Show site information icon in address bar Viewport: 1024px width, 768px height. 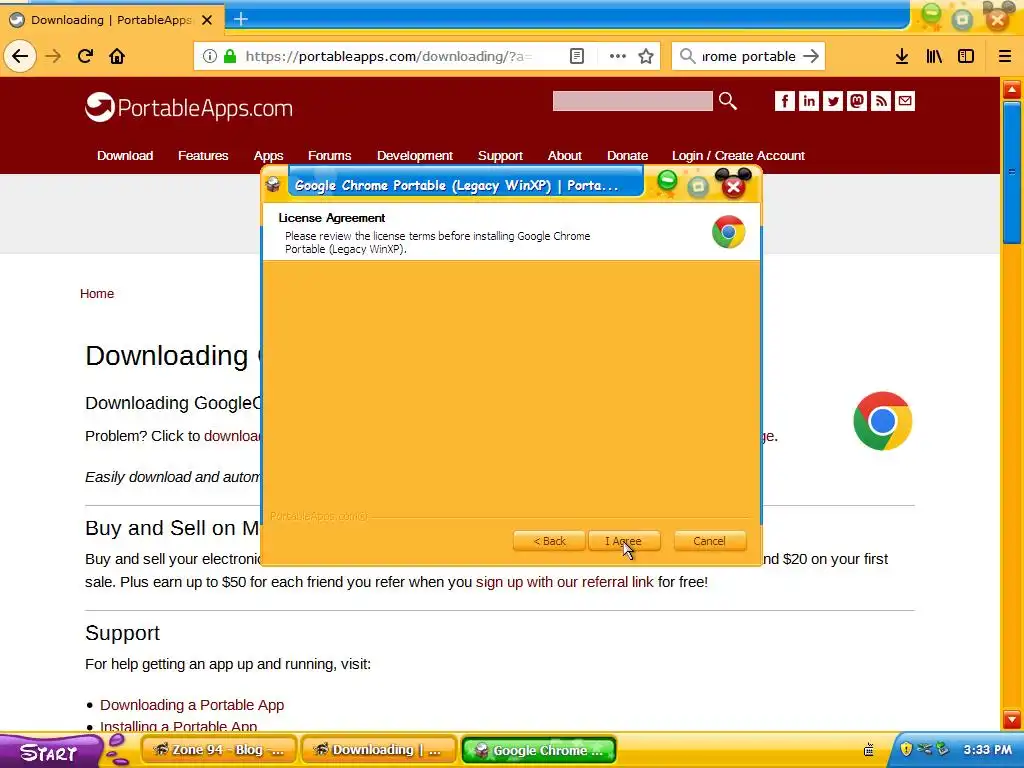coord(210,56)
